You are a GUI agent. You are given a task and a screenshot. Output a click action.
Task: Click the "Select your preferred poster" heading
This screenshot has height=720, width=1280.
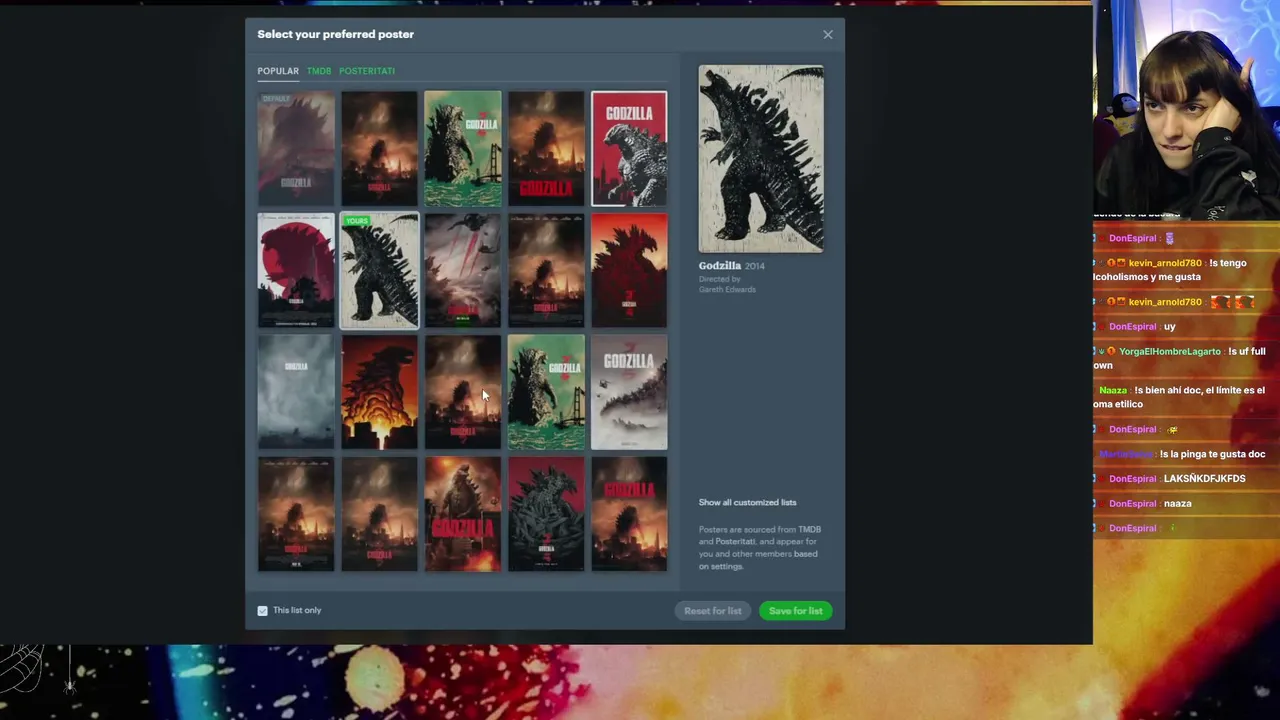click(x=336, y=34)
